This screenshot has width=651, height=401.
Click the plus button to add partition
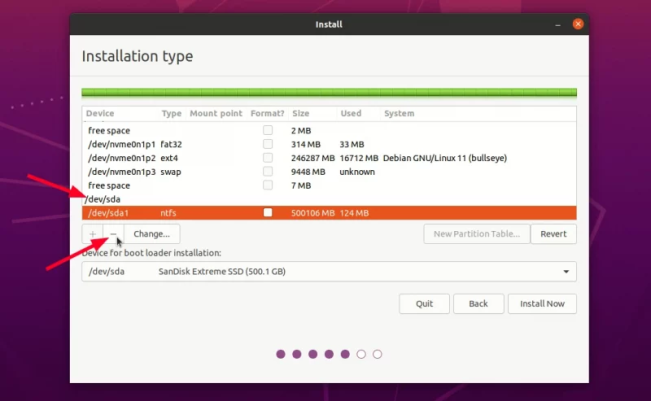tap(93, 234)
